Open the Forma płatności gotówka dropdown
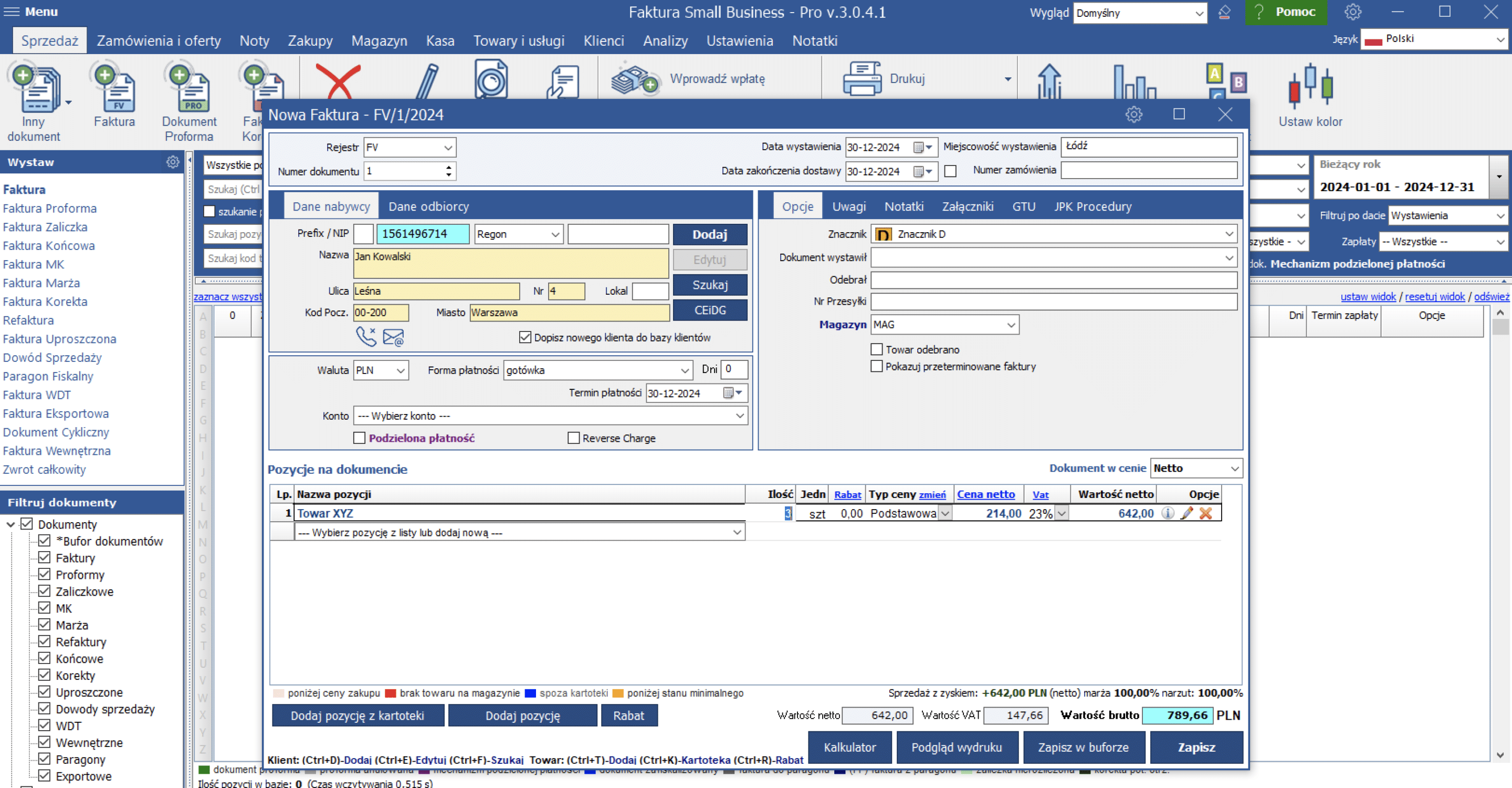This screenshot has width=1512, height=788. pyautogui.click(x=685, y=370)
